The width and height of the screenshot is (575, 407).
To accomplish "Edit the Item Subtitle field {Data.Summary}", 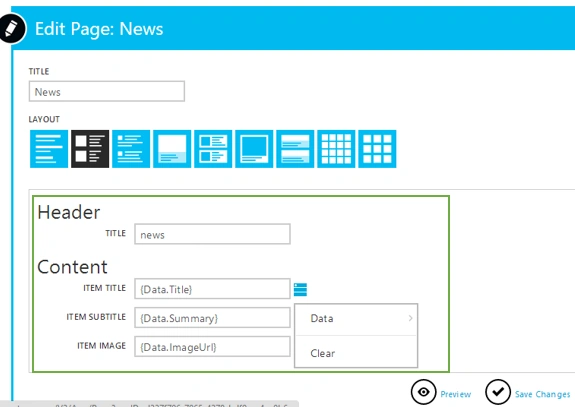I will tap(212, 318).
